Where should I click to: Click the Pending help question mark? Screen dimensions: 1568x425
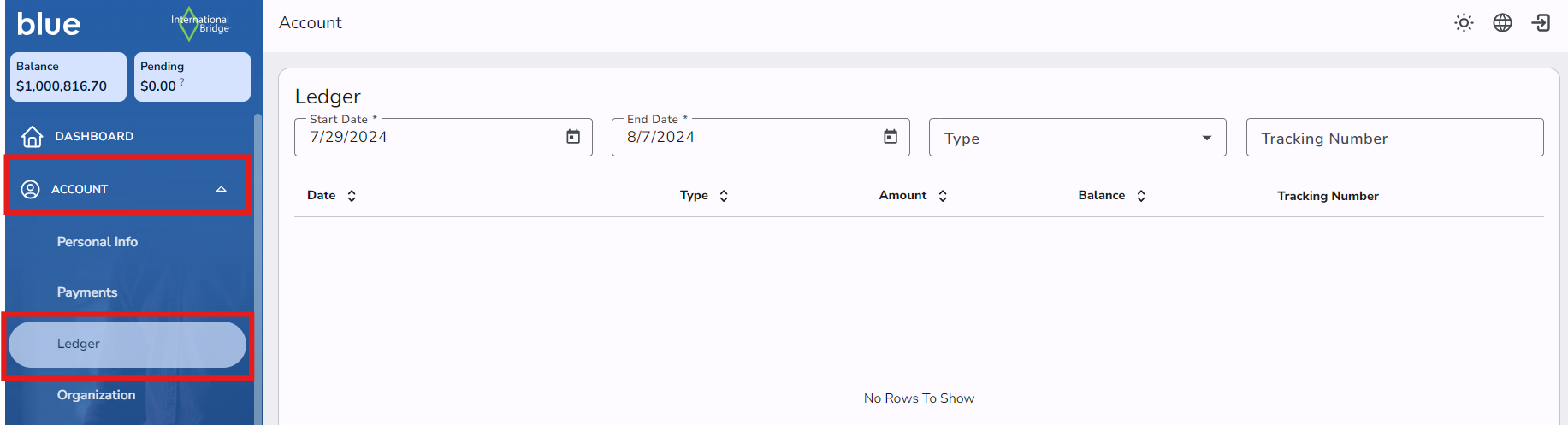click(x=182, y=82)
